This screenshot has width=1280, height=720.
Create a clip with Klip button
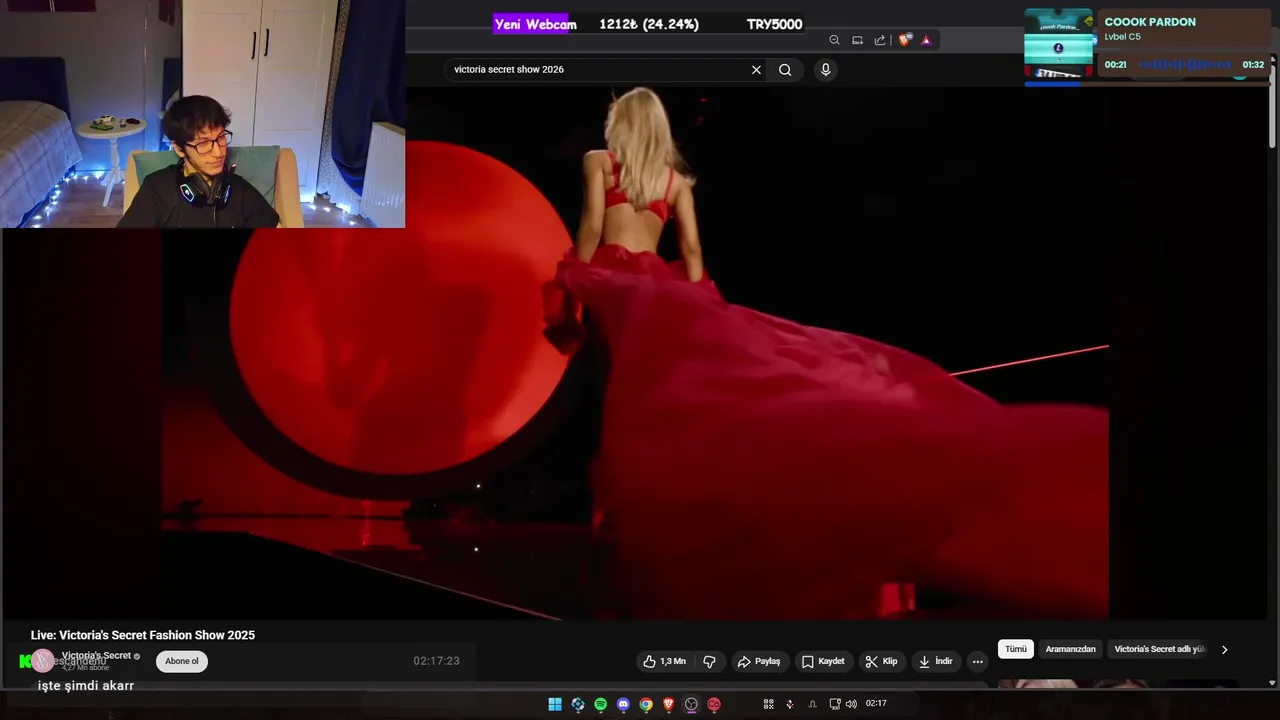[x=881, y=661]
